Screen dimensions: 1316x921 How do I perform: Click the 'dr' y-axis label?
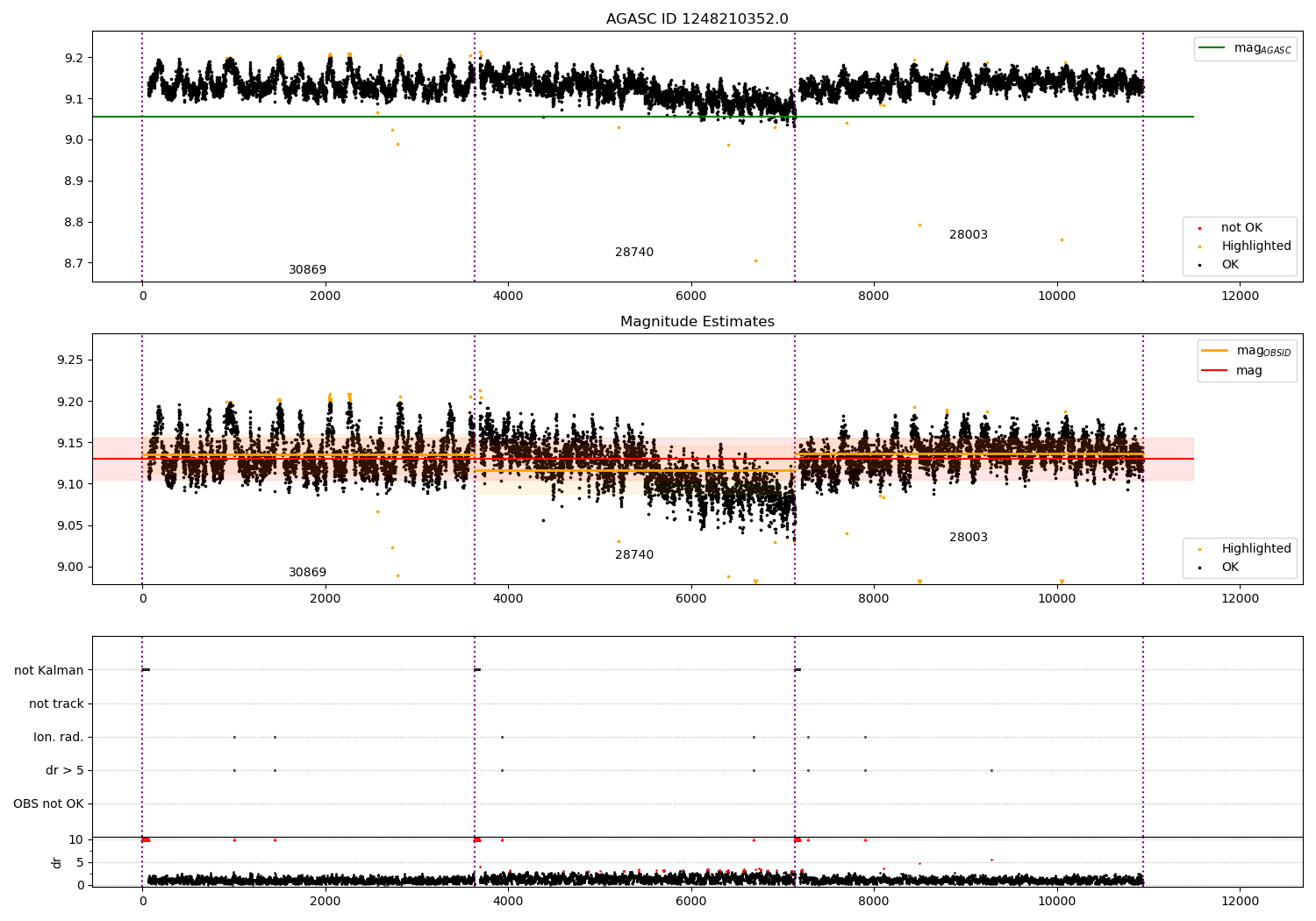point(57,862)
